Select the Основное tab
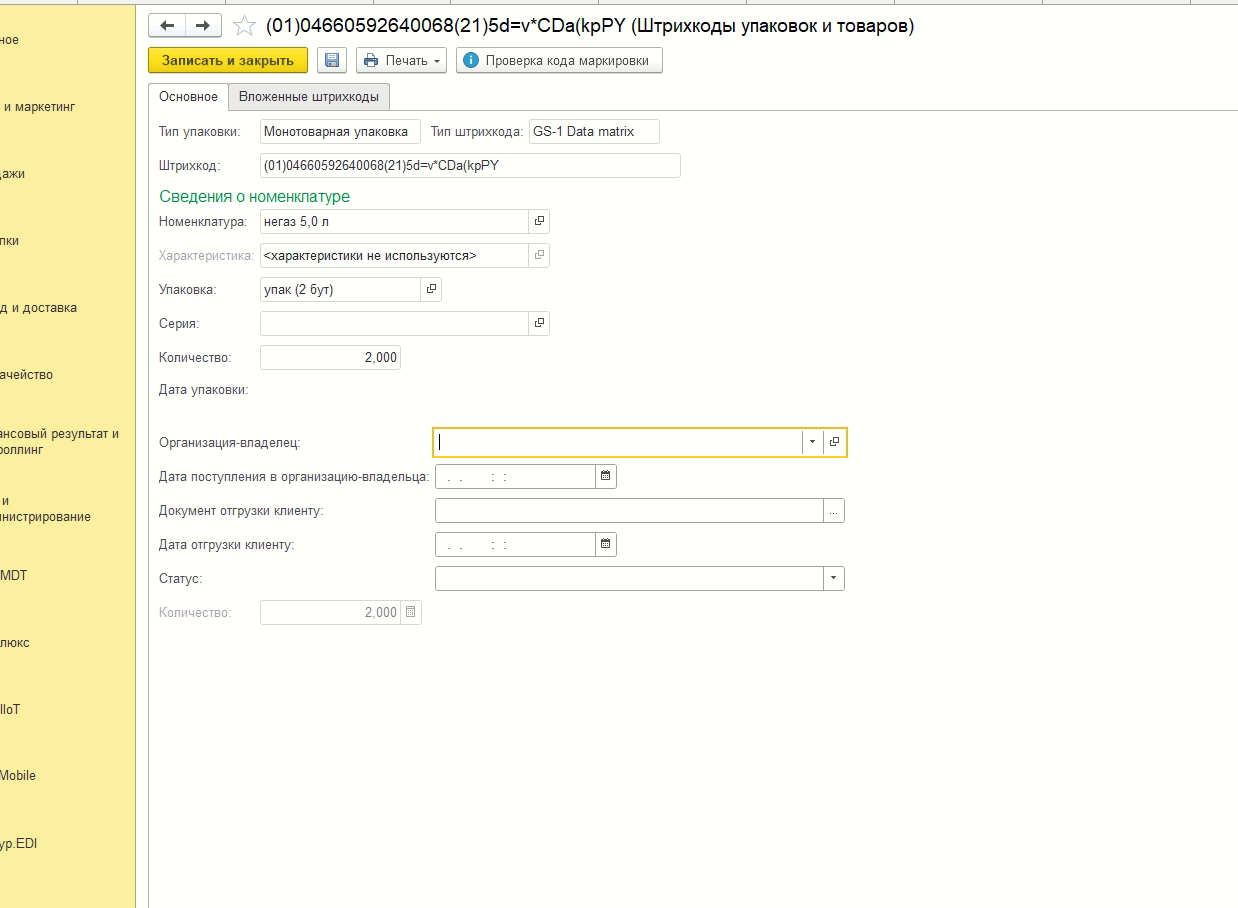The width and height of the screenshot is (1238, 908). coord(188,97)
